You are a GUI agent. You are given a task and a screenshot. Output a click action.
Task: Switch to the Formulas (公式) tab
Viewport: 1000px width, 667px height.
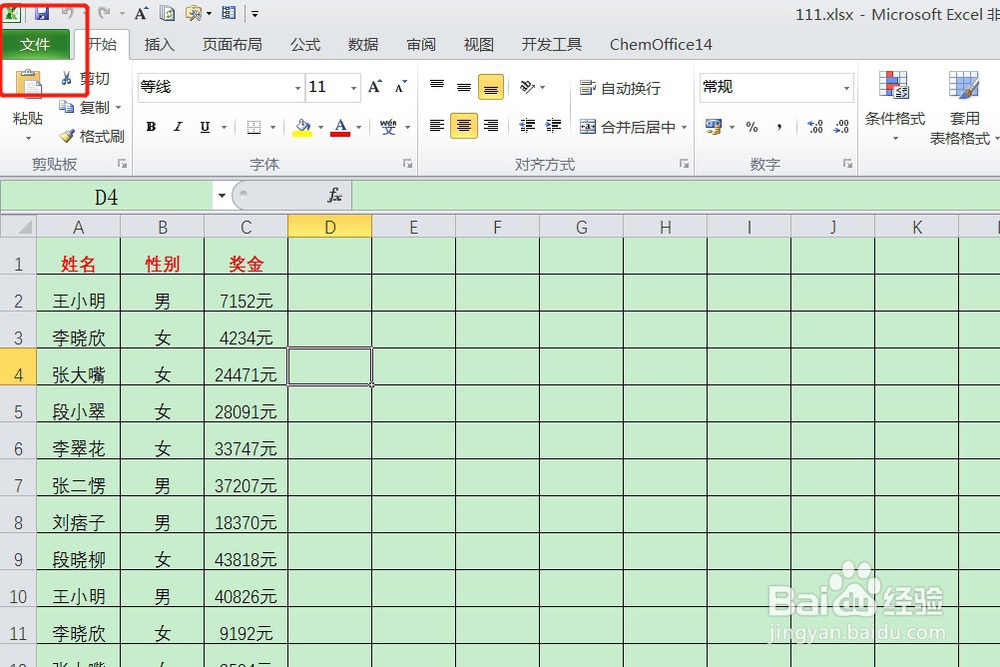[305, 44]
